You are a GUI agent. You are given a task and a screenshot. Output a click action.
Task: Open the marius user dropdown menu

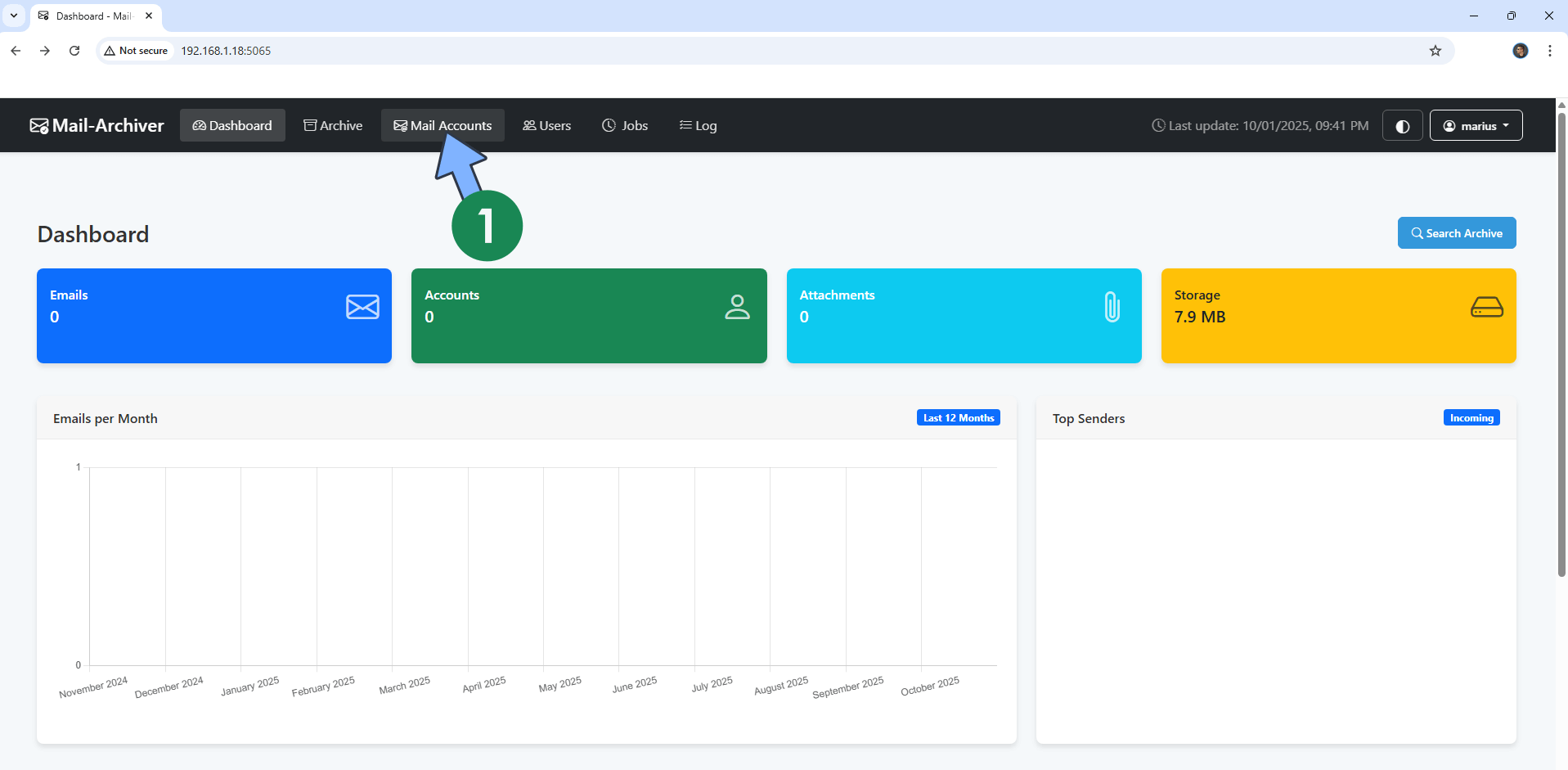(x=1476, y=126)
